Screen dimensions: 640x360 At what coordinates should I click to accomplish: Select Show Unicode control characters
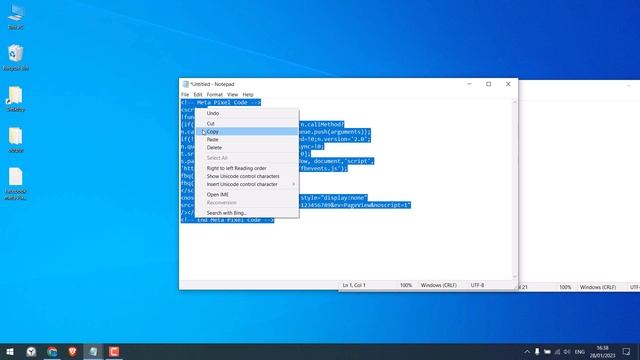(247, 176)
